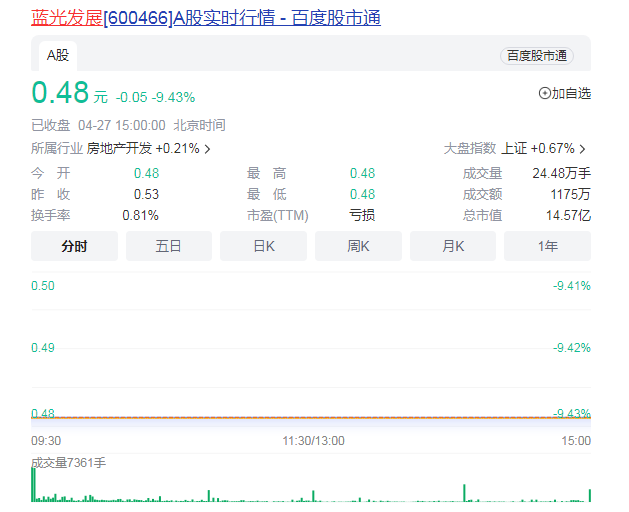View the 1年 chart range
This screenshot has height=512, width=629.
tap(547, 246)
